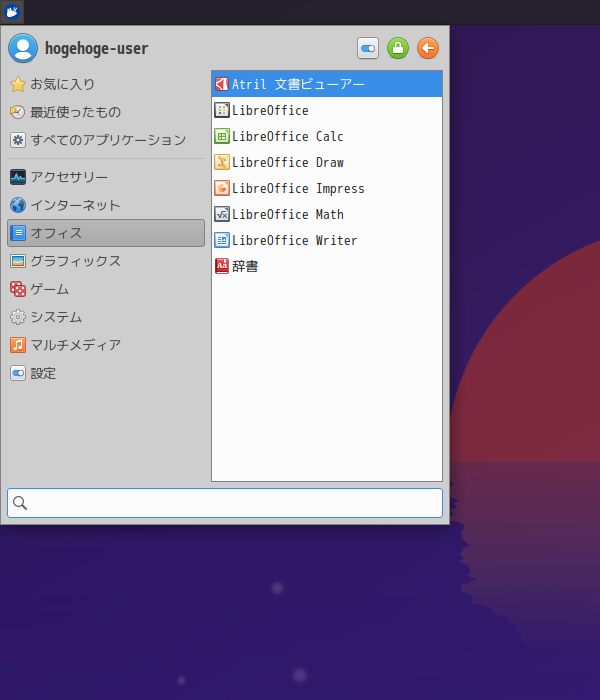Screen dimensions: 600x700
Task: Click the Atril document viewer icon
Action: coord(222,84)
